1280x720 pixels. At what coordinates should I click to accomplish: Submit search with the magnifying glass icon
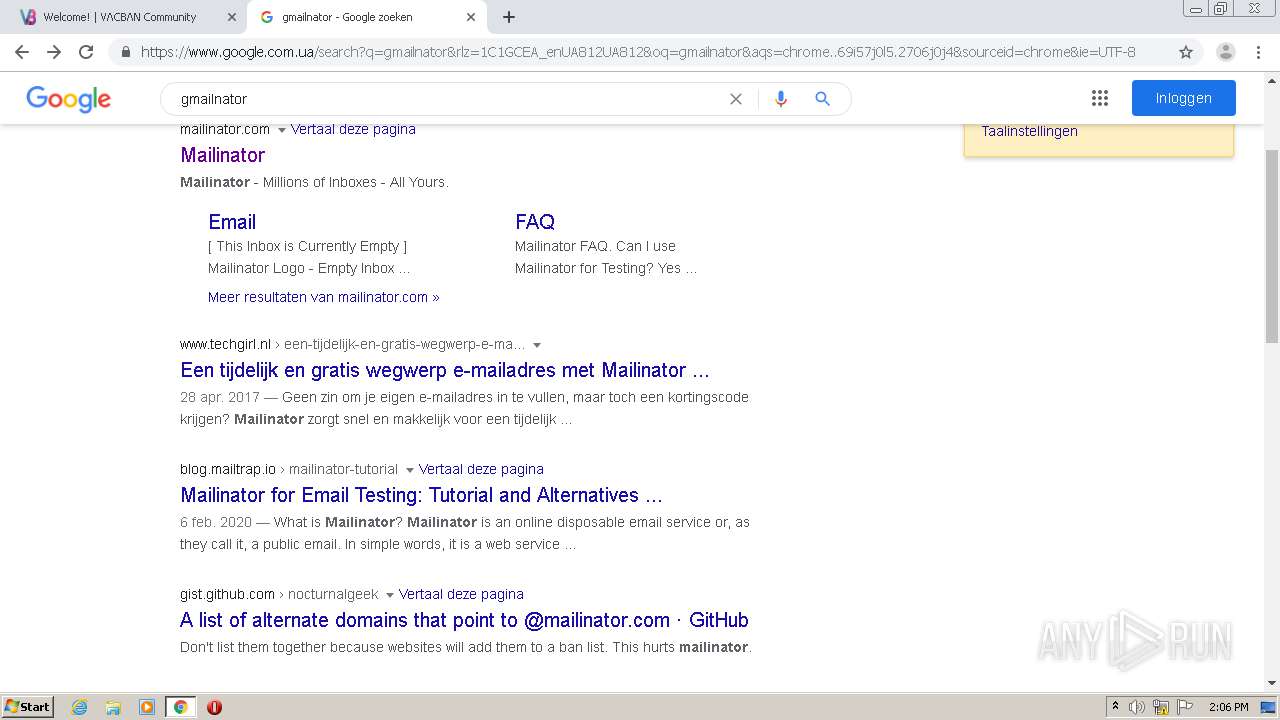tap(822, 99)
